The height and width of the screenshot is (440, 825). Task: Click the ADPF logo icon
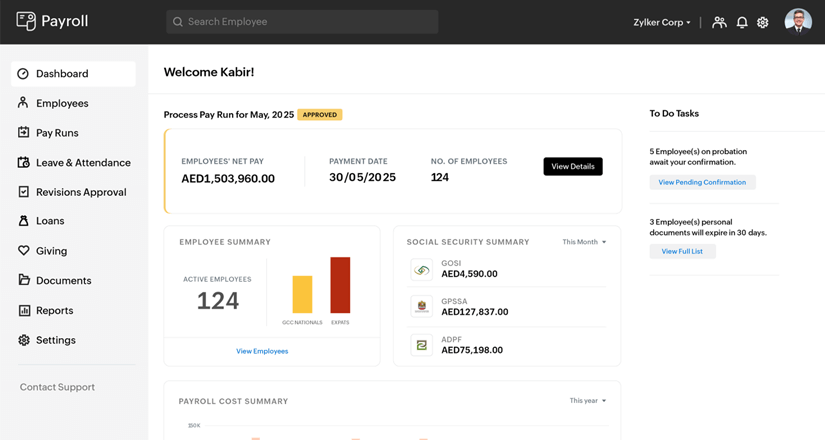click(422, 345)
